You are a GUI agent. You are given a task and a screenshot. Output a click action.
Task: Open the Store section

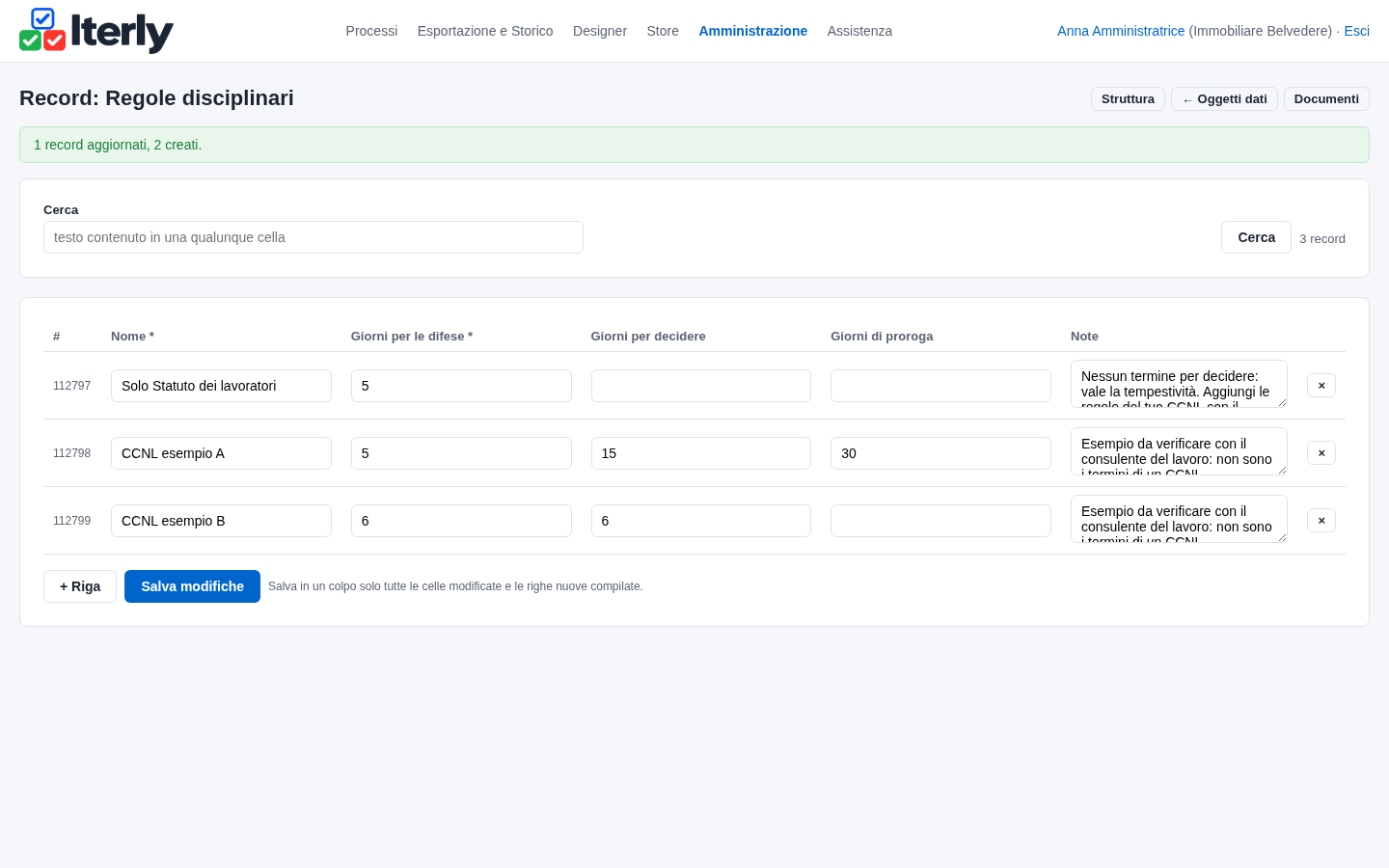663,31
